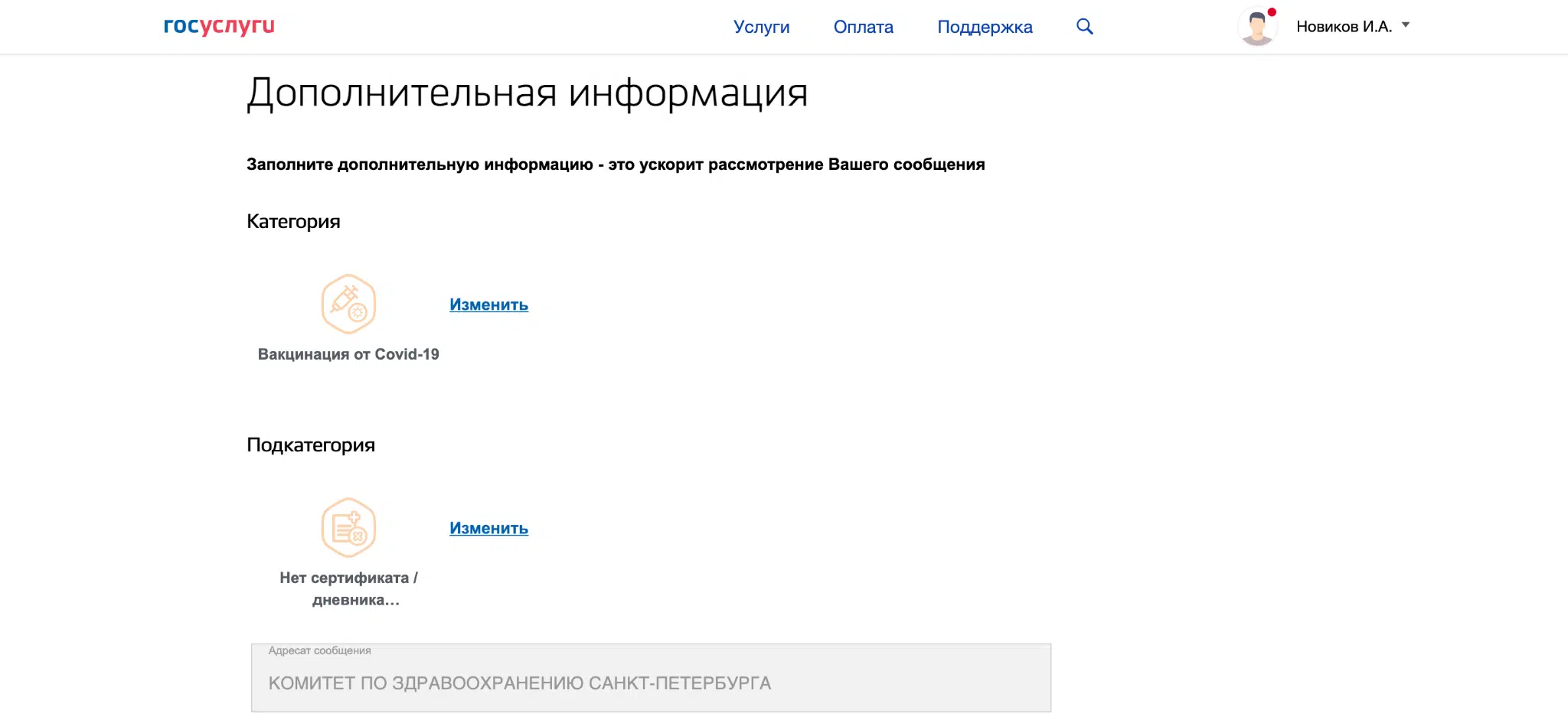The width and height of the screenshot is (1568, 720).
Task: Click the user avatar picture
Action: [1256, 28]
